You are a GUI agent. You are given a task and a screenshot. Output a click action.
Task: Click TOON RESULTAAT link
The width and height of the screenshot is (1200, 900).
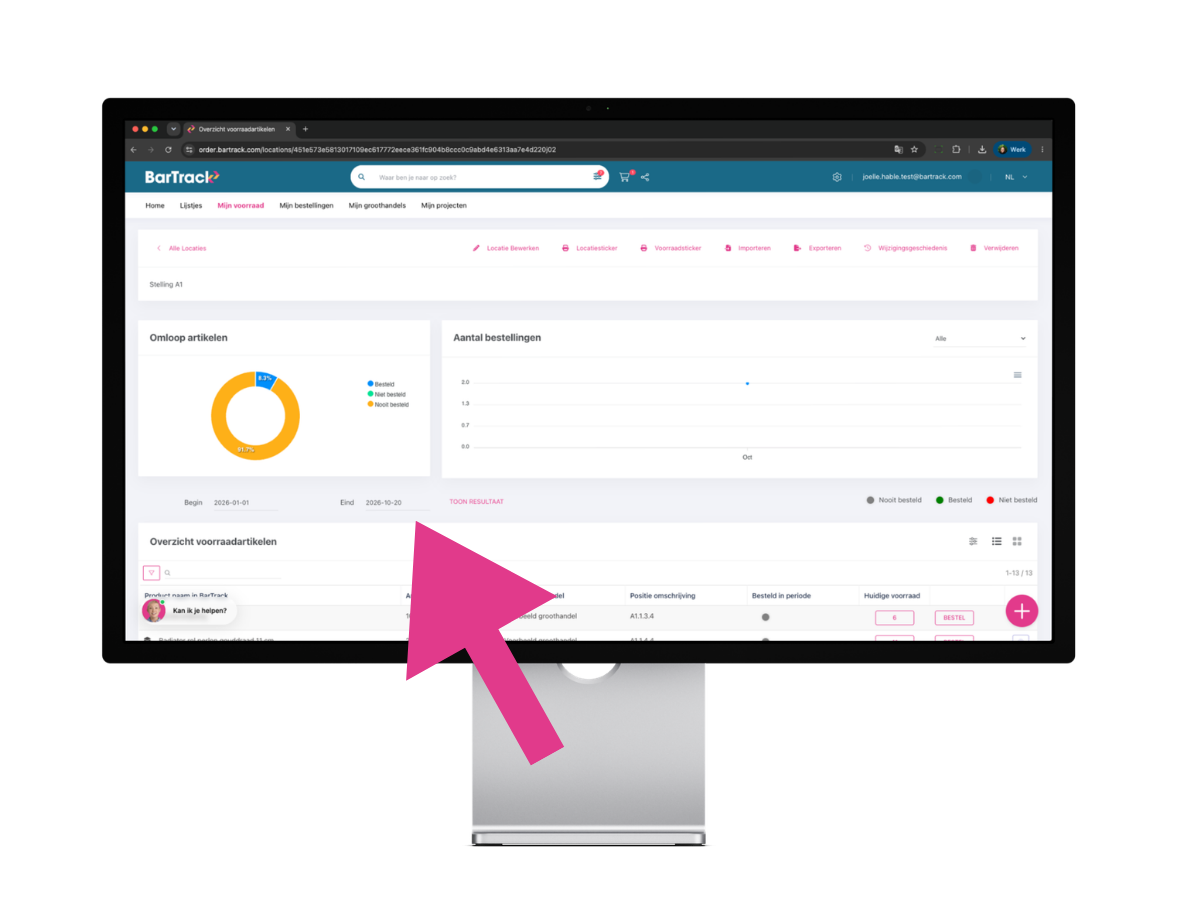[477, 502]
